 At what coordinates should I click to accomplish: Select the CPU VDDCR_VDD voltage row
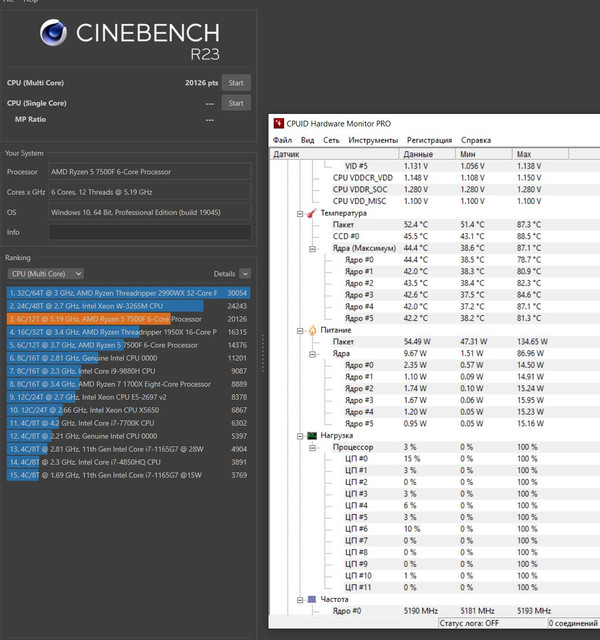point(435,178)
